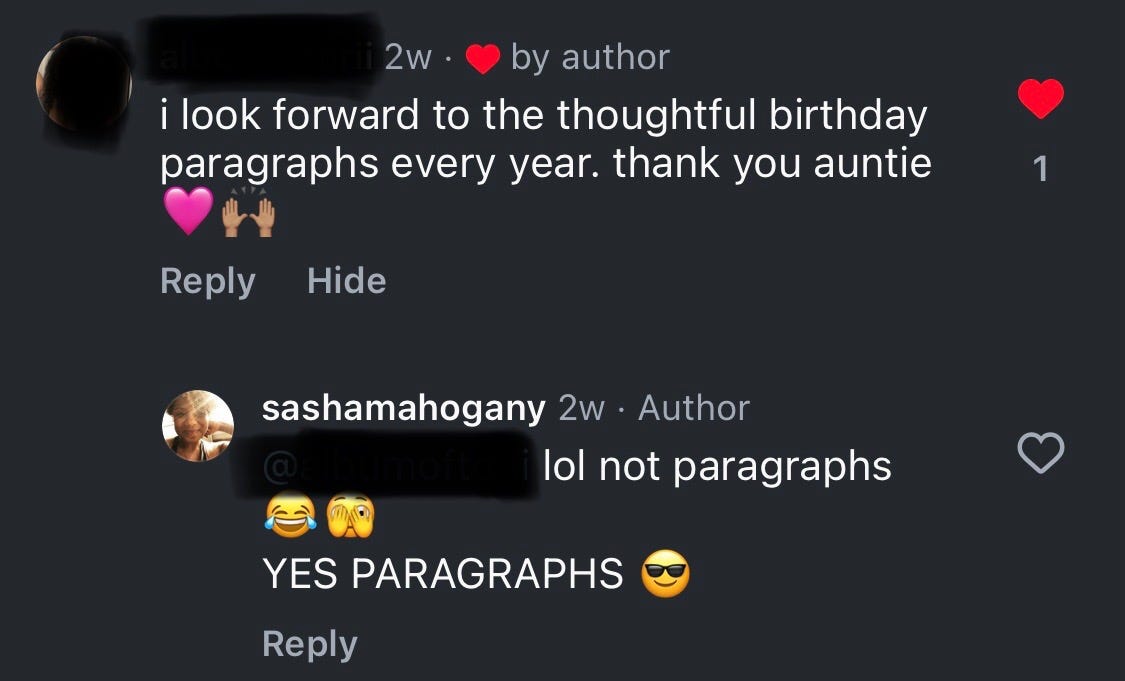Click the laughing tears emoji
This screenshot has height=681, width=1125.
pos(291,515)
